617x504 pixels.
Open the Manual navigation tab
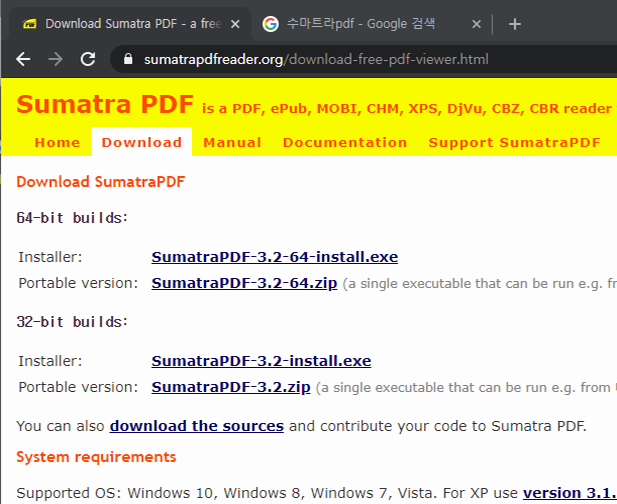tap(232, 142)
